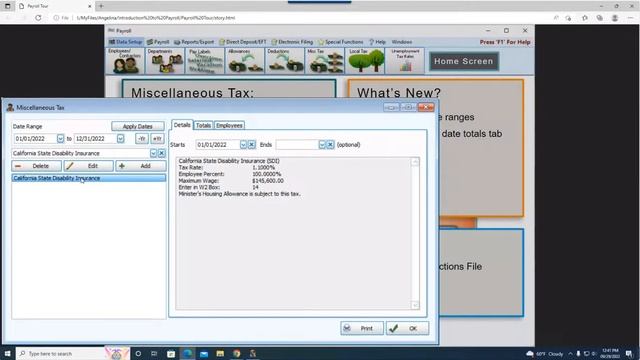Clear the Starts date with X icon
This screenshot has width=640, height=360.
click(x=251, y=144)
